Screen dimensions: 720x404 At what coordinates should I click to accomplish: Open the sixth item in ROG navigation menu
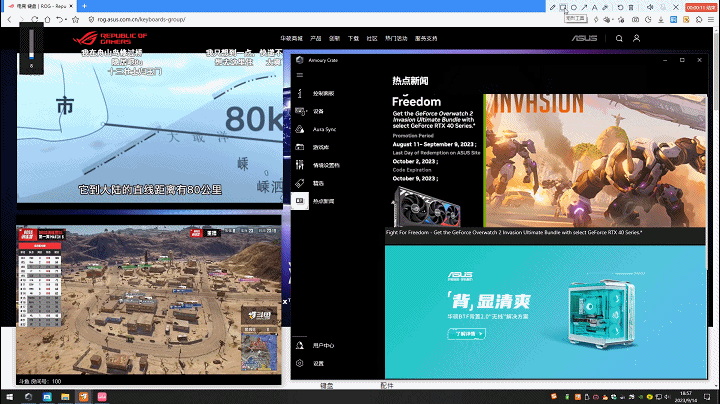point(396,39)
